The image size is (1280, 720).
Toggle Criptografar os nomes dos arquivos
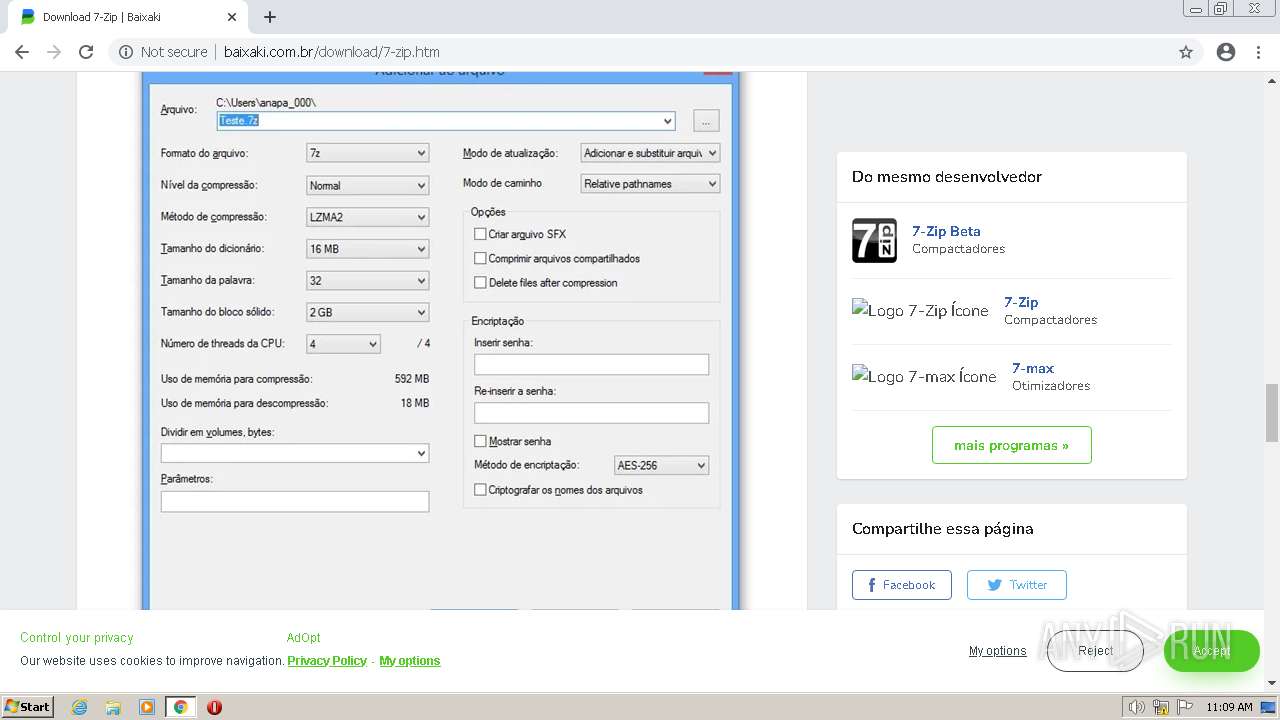(x=480, y=490)
